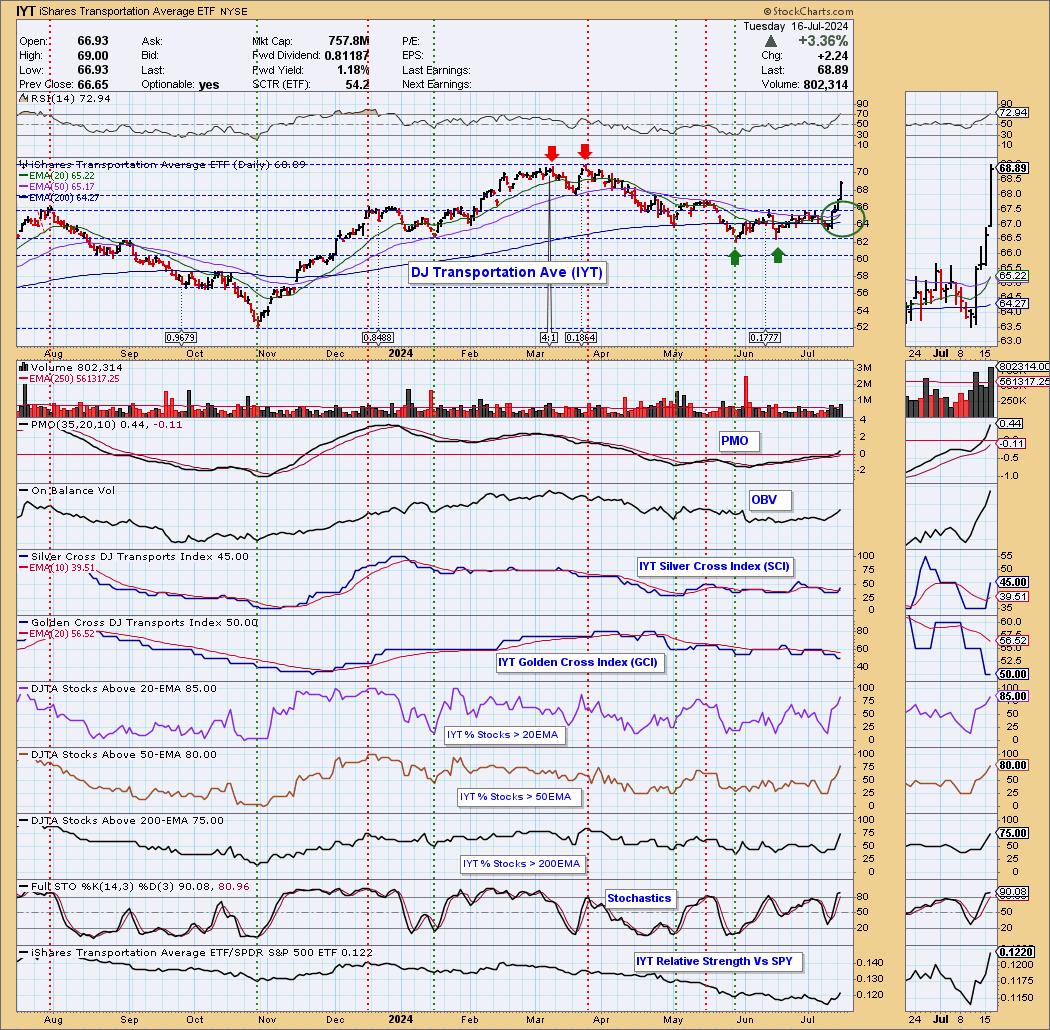The height and width of the screenshot is (1030, 1050).
Task: Click the IYT % Stocks > 200EMA label
Action: 521,863
